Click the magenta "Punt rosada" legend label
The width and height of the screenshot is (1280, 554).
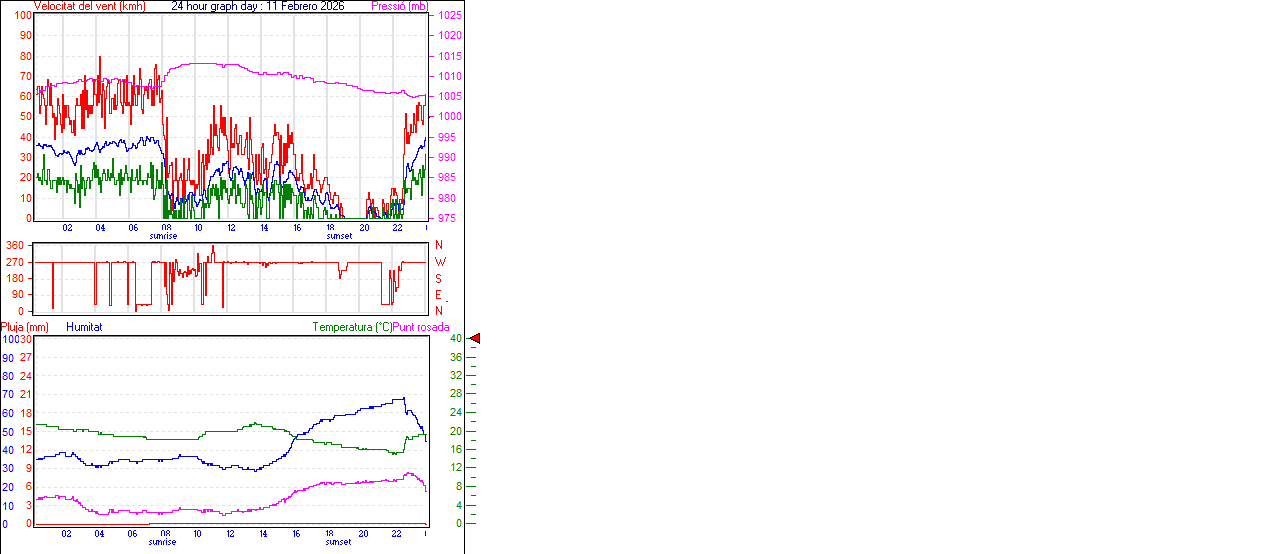tap(421, 327)
